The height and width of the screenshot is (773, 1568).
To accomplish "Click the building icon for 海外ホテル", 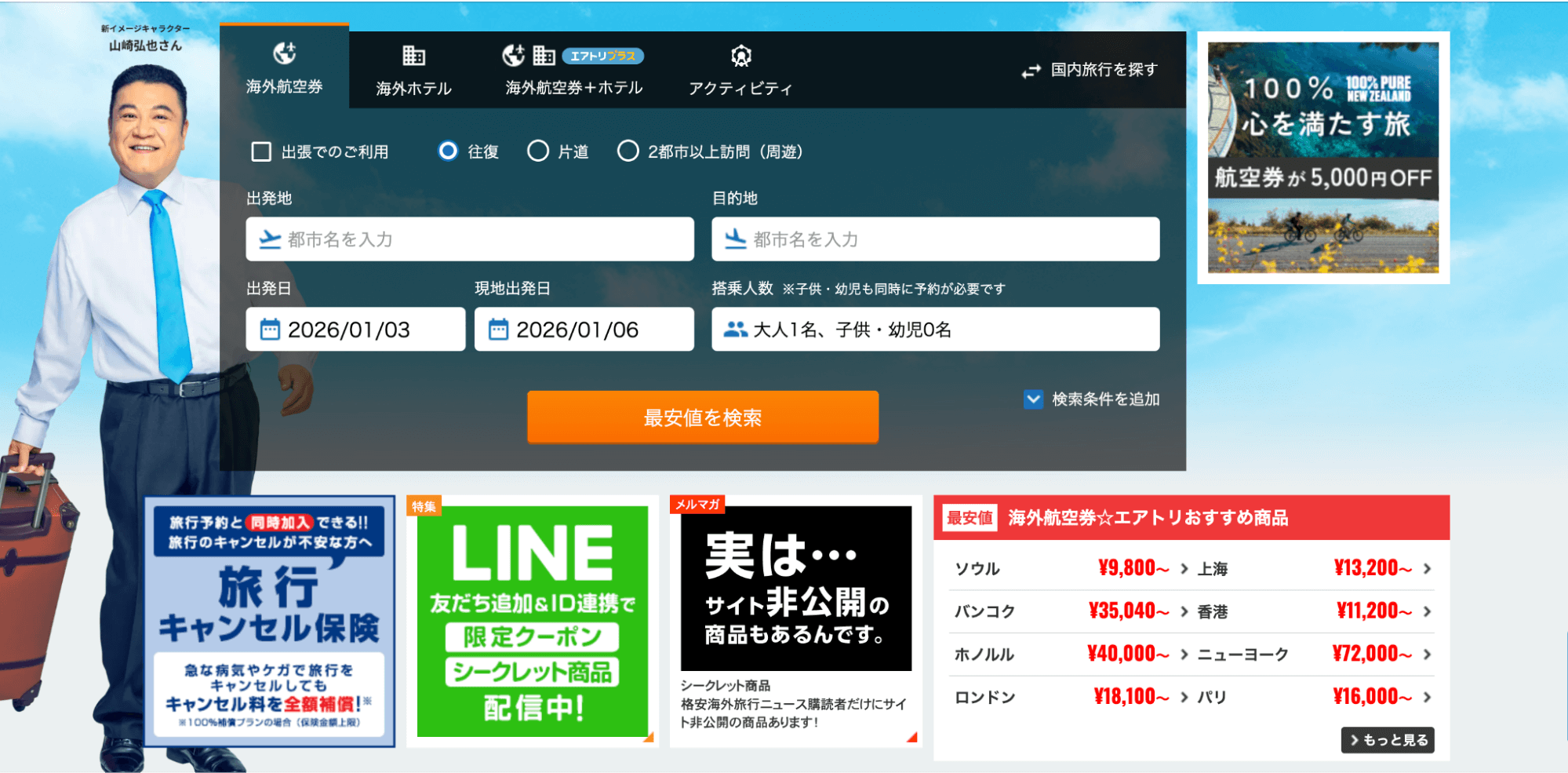I will coord(413,55).
